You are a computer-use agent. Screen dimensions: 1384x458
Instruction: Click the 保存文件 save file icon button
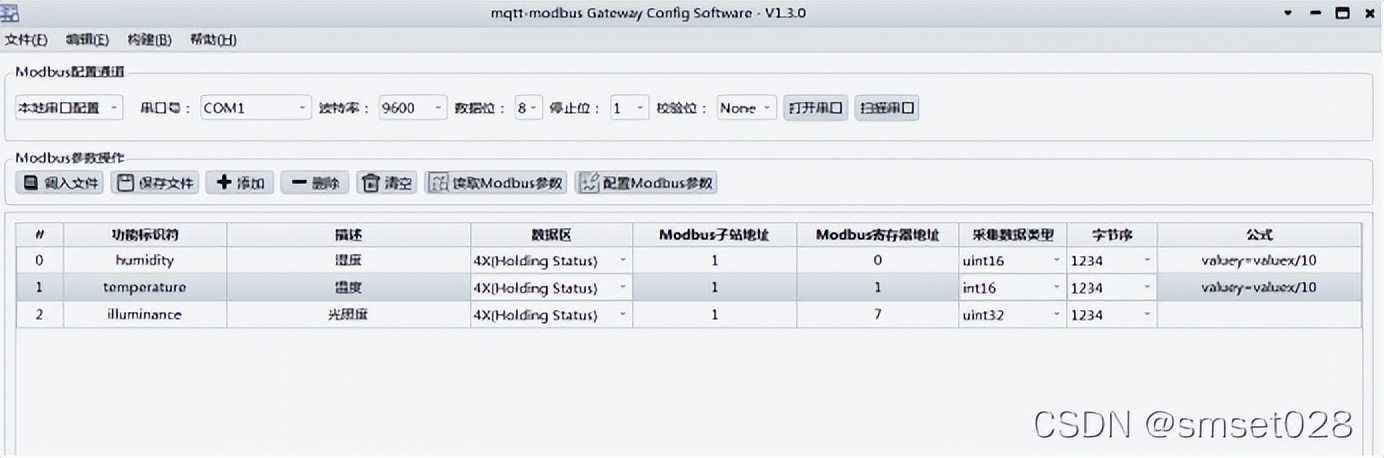pos(154,183)
